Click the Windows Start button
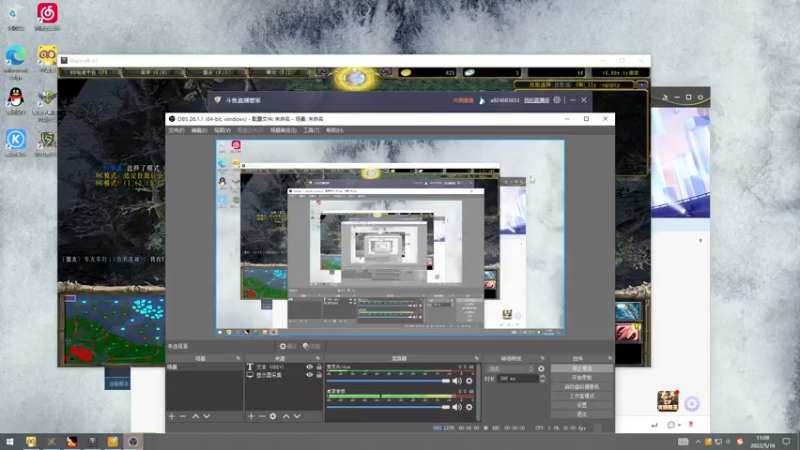The image size is (800, 450). click(10, 441)
